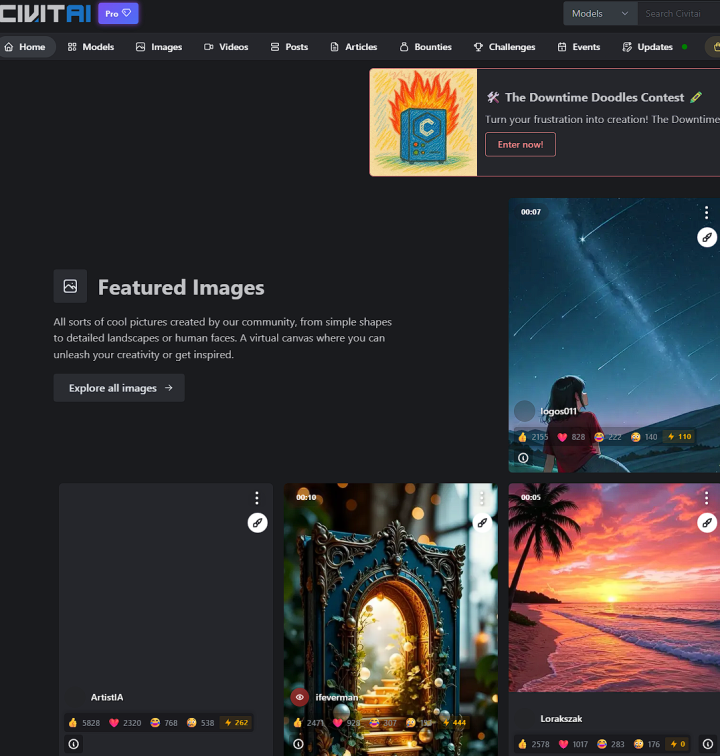Image resolution: width=720 pixels, height=756 pixels.
Task: Click the CivitAI logo
Action: [x=45, y=13]
